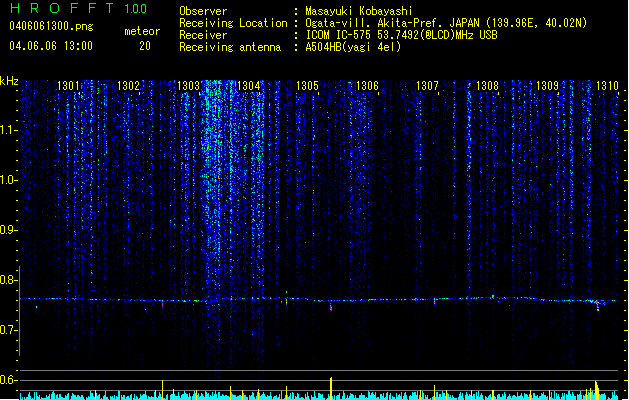Click the Receiving Location label
The height and width of the screenshot is (400, 629).
coord(233,23)
